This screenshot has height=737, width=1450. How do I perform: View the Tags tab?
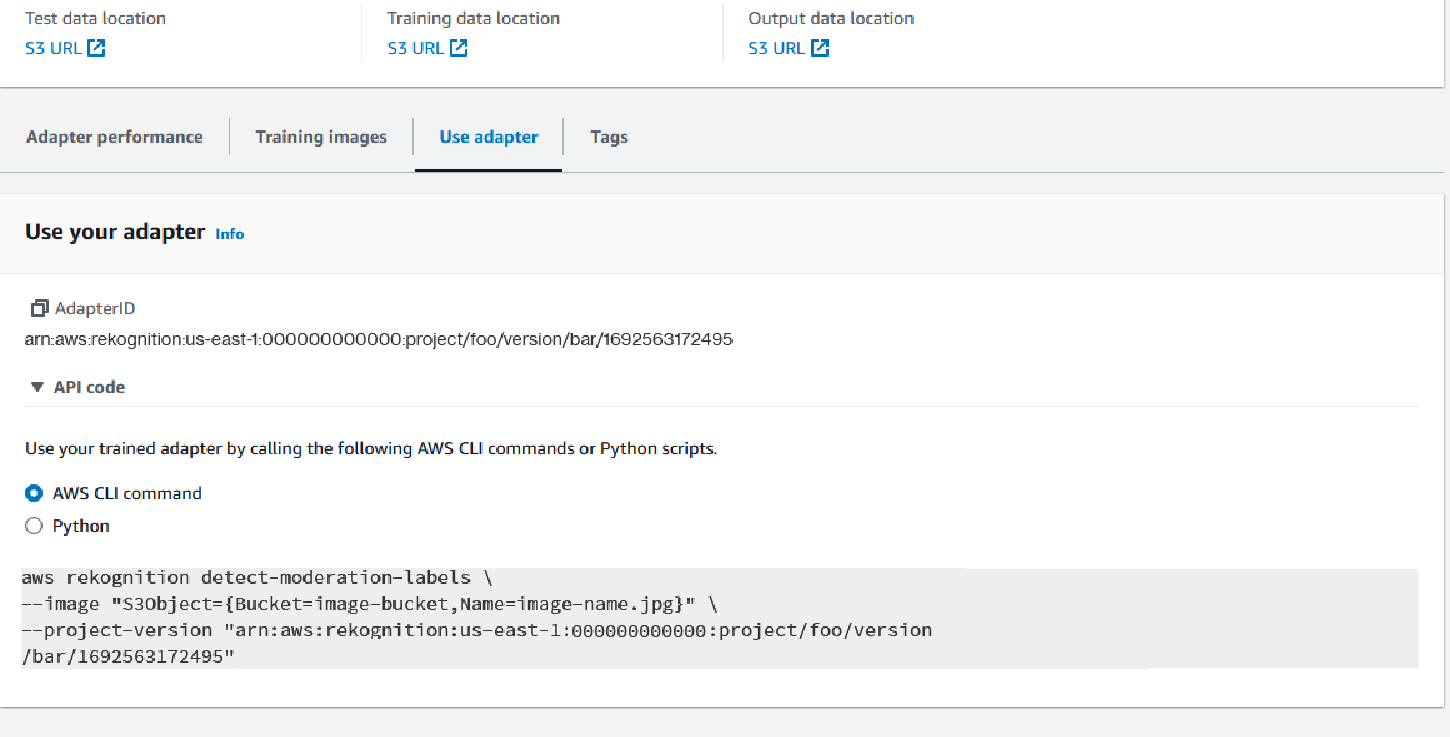(x=609, y=137)
